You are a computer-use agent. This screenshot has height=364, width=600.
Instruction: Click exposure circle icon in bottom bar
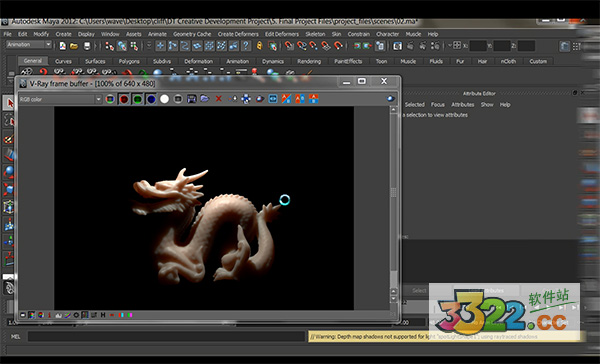pos(76,315)
